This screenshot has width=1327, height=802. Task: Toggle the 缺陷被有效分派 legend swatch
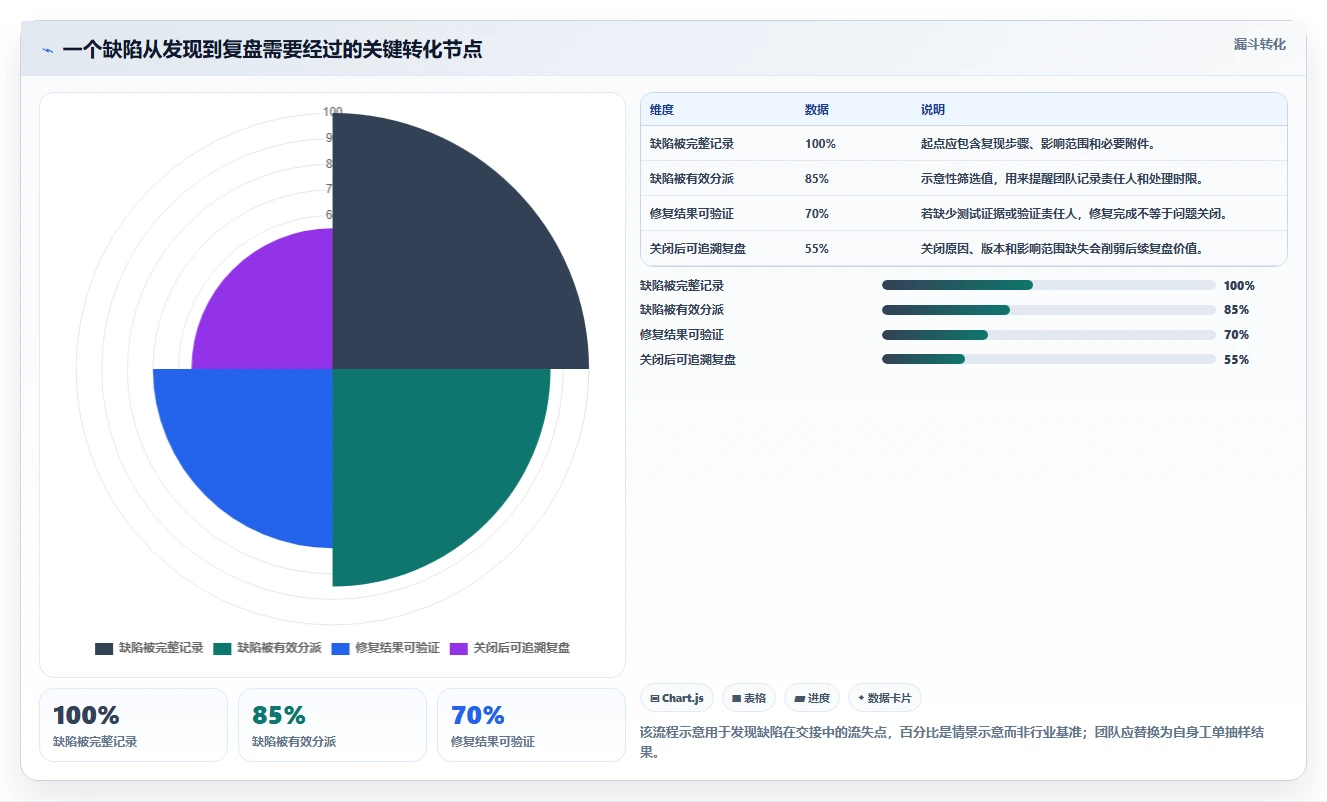click(x=222, y=648)
